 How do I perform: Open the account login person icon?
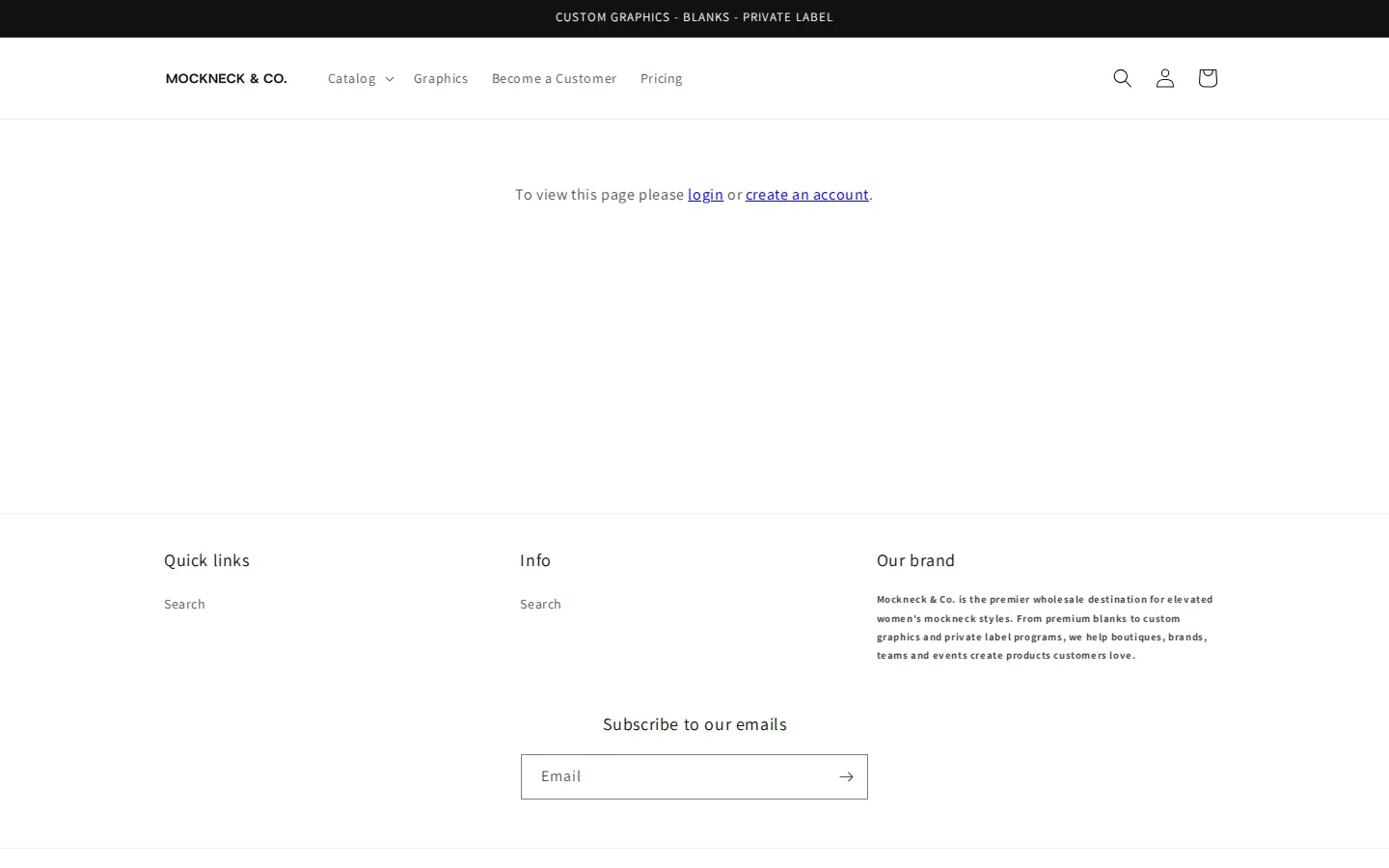pyautogui.click(x=1164, y=78)
